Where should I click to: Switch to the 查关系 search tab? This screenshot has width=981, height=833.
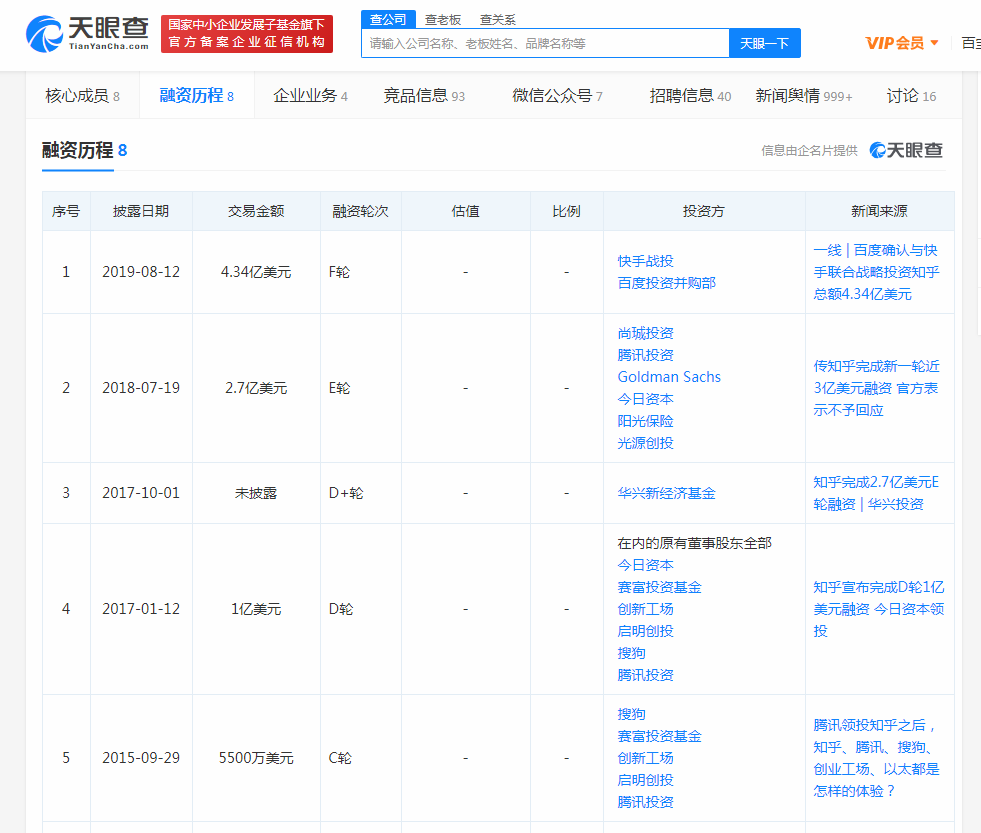[497, 18]
